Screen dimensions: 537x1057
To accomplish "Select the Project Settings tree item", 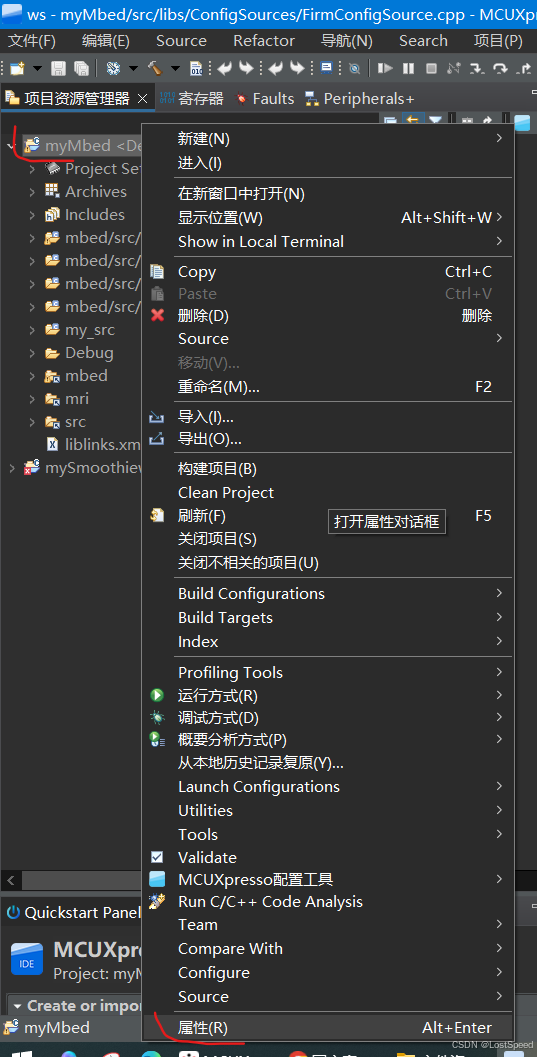I will point(93,169).
